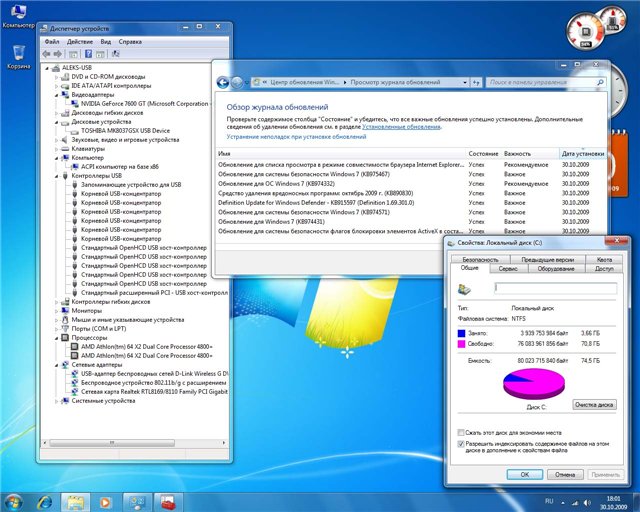Click the Forward arrow in Device Manager toolbar
The width and height of the screenshot is (640, 512).
[x=58, y=54]
